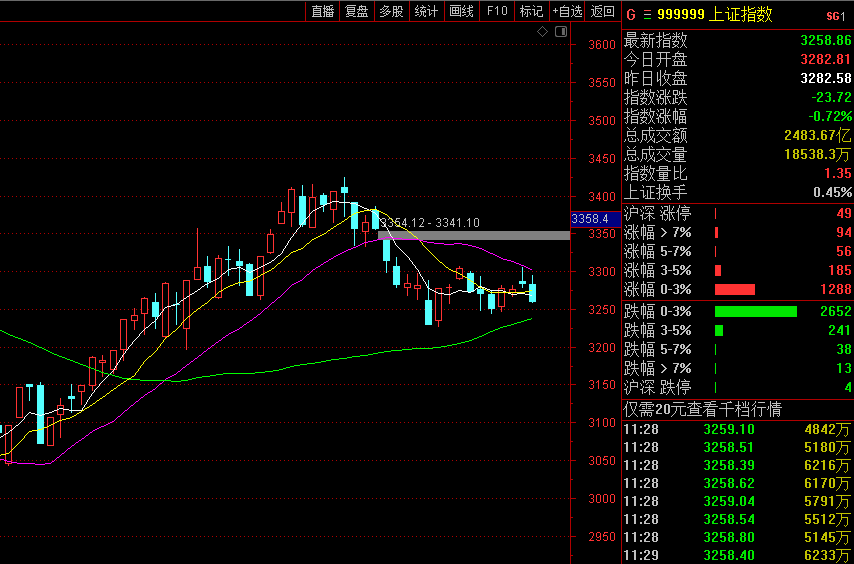This screenshot has height=564, width=854.
Task: Click the red G icon before the stock code
Action: (x=631, y=15)
